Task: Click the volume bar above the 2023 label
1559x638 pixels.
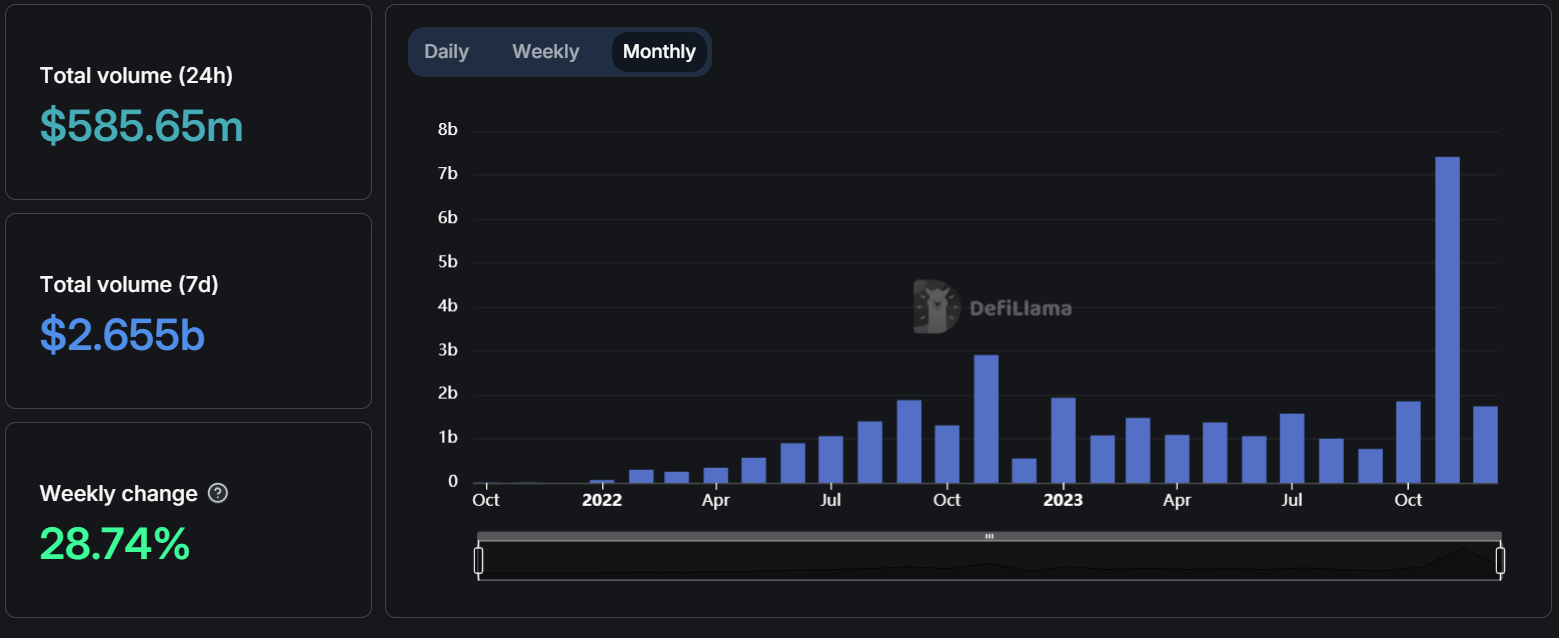Action: click(x=1062, y=440)
